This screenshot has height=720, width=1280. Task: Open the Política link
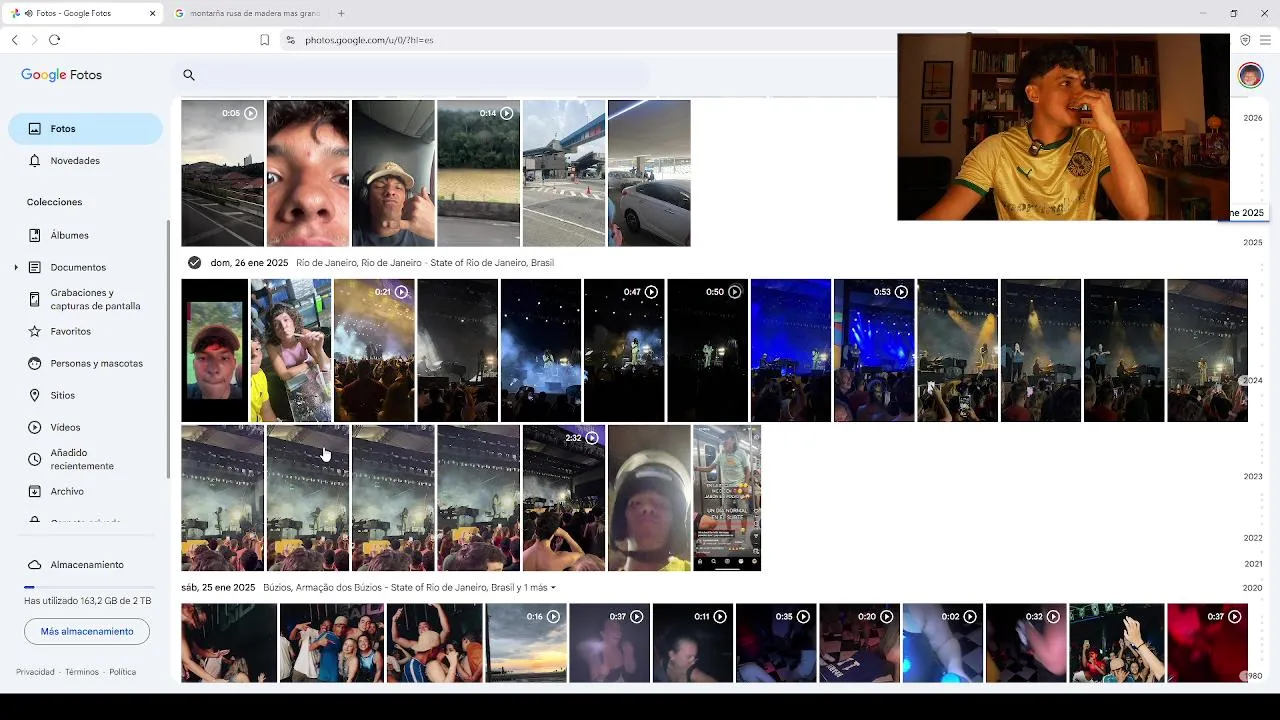(122, 672)
